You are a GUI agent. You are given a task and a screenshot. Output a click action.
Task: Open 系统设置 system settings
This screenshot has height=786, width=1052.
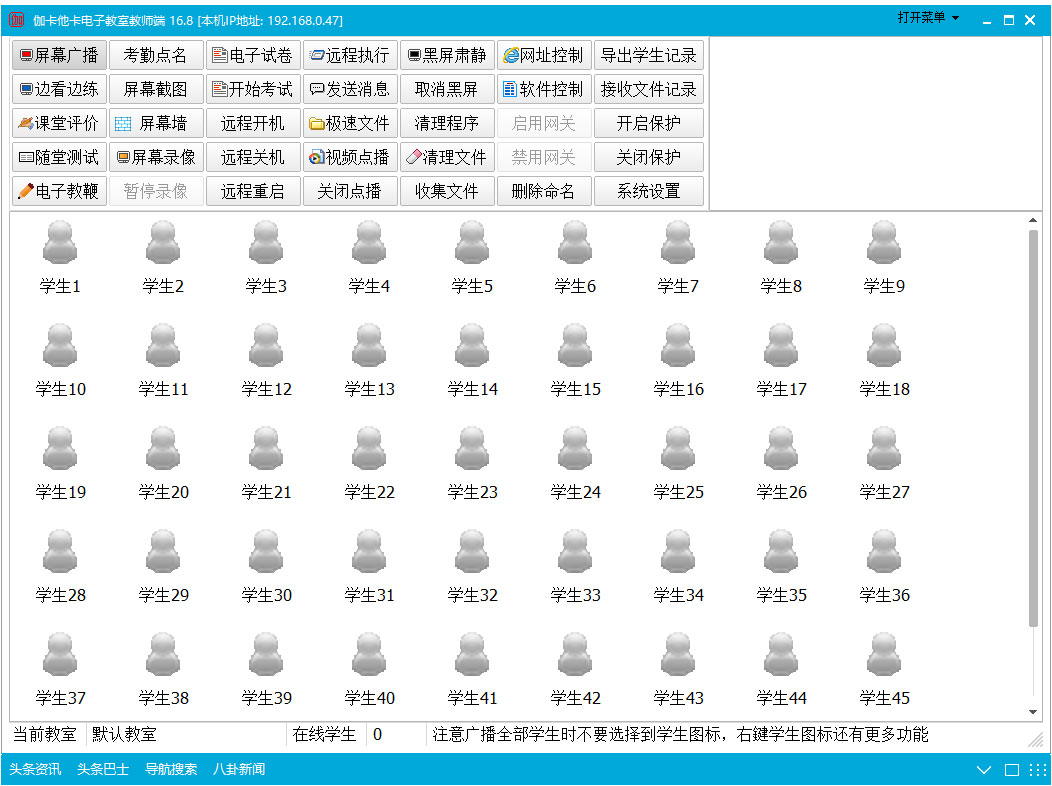[647, 190]
